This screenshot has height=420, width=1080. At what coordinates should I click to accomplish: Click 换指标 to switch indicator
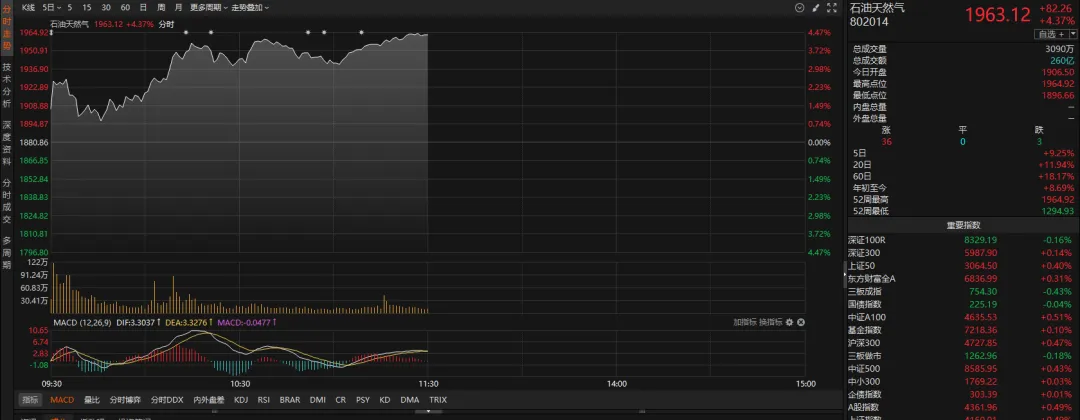coord(771,322)
